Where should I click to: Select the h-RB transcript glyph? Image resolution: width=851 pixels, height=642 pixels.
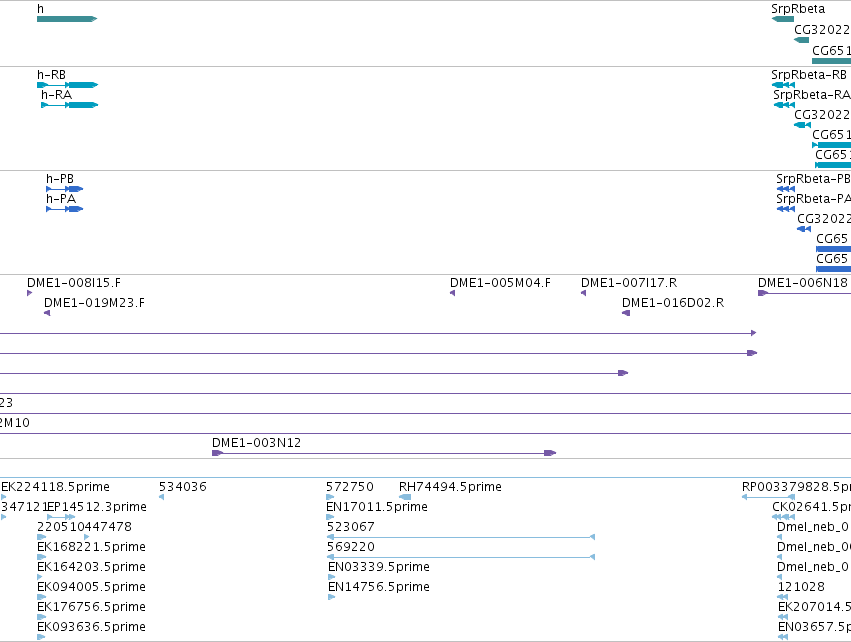pyautogui.click(x=67, y=85)
